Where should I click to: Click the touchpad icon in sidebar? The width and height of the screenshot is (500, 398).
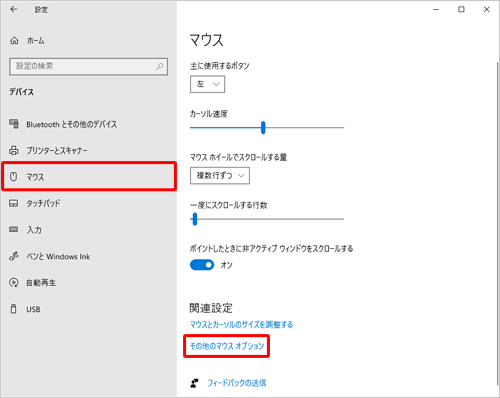(14, 203)
